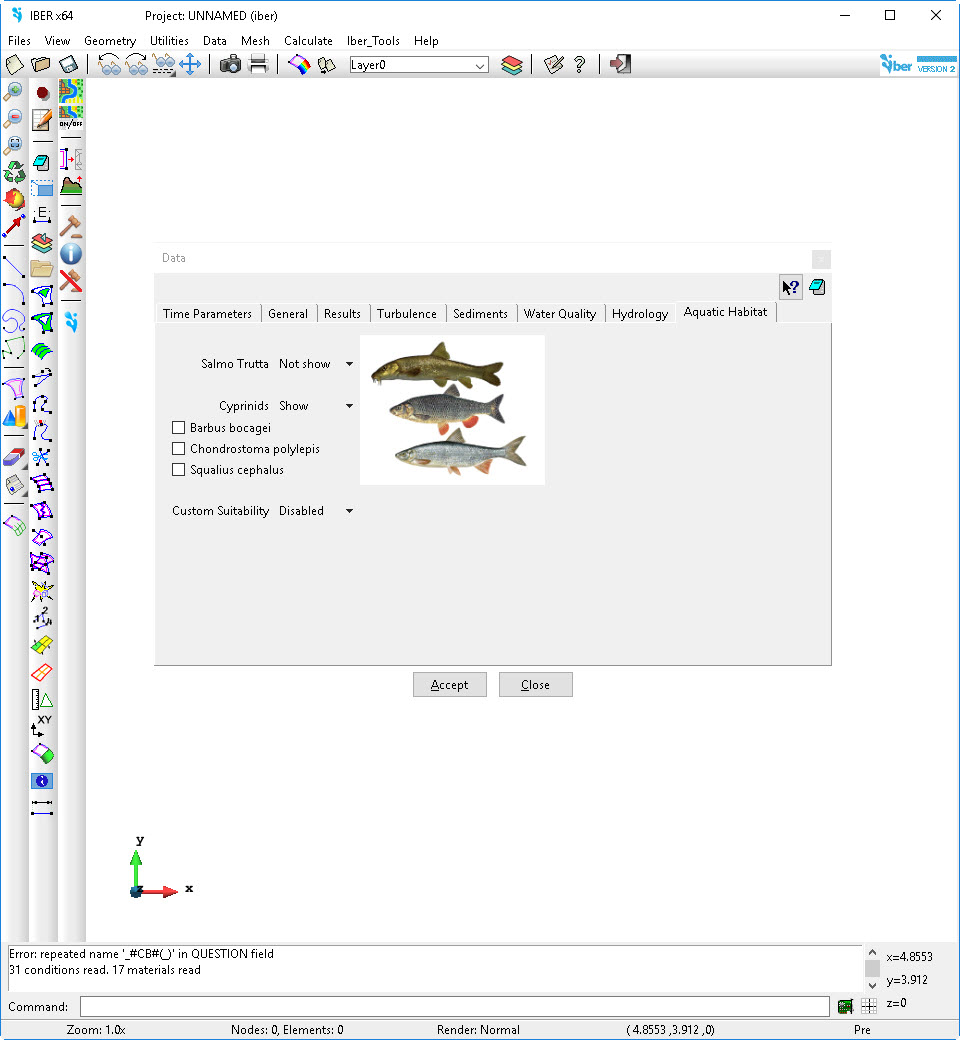The height and width of the screenshot is (1040, 960).
Task: Click the camera snapshot icon in toolbar
Action: click(230, 65)
